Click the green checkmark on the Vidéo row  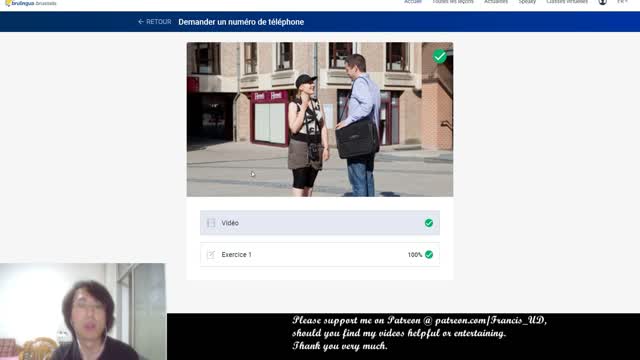click(429, 223)
